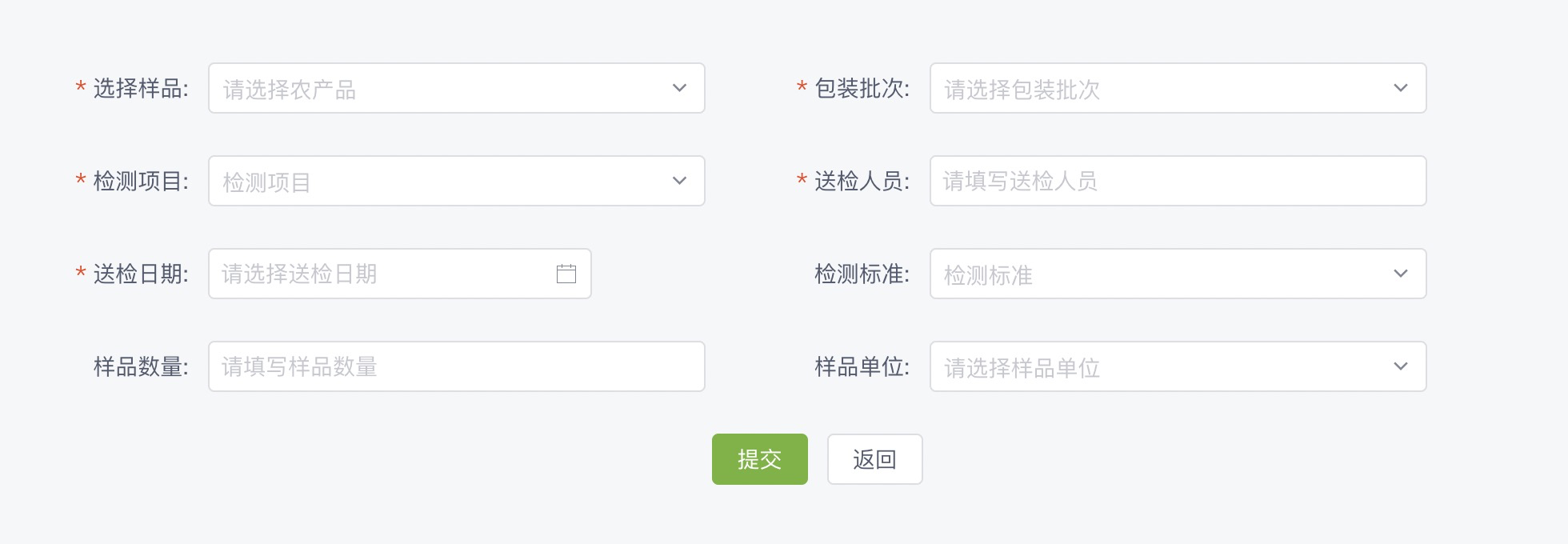
Task: Click the 返回 button
Action: coord(875,459)
